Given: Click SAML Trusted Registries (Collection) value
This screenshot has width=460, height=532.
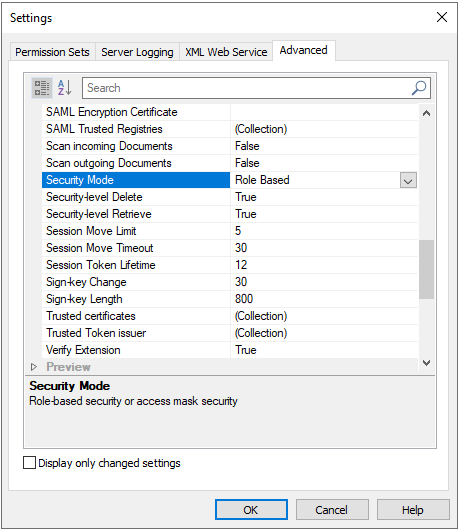Looking at the screenshot, I should tap(261, 129).
